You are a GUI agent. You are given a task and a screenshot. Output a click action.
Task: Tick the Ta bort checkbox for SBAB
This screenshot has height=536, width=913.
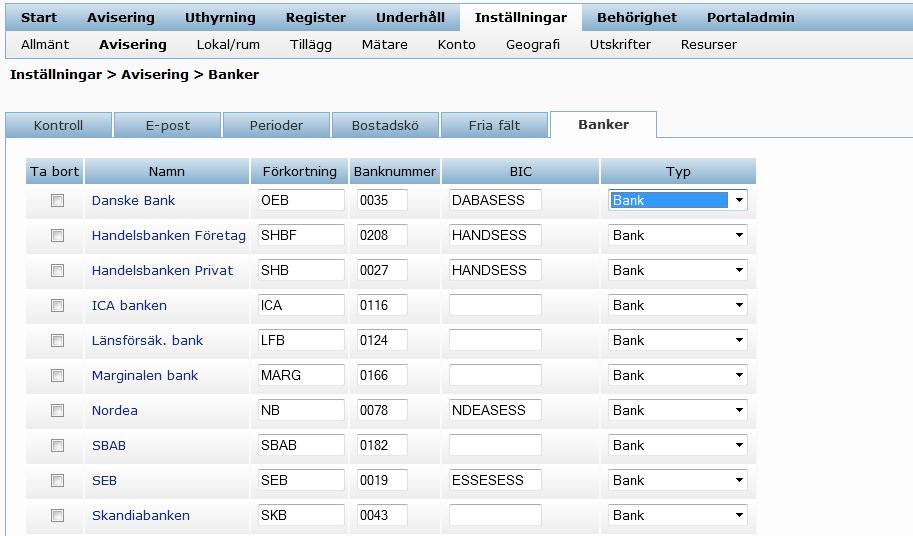pos(57,445)
